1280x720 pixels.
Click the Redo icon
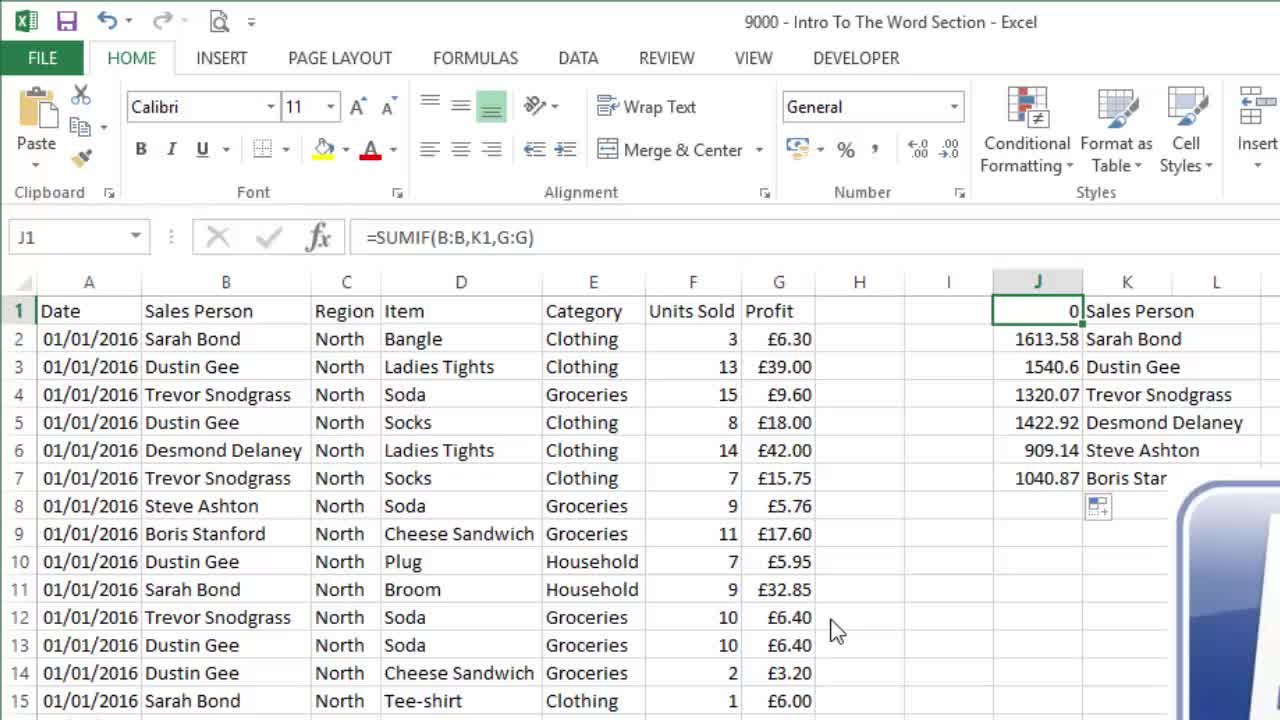[x=162, y=21]
